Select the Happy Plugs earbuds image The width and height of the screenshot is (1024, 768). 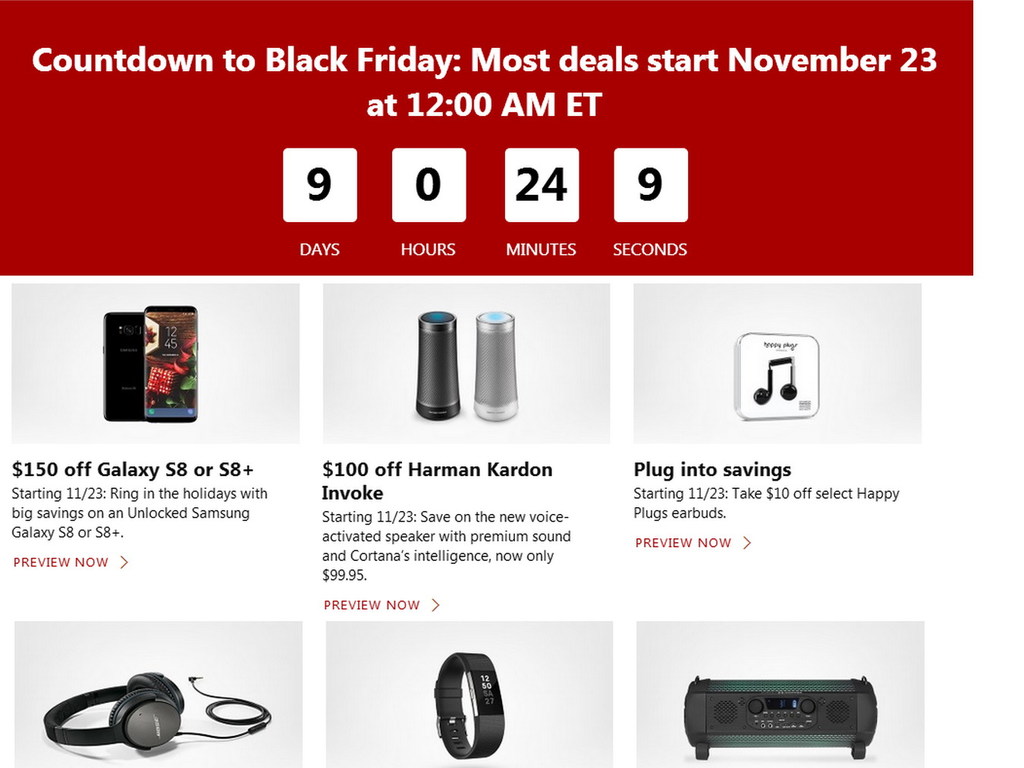(x=777, y=363)
